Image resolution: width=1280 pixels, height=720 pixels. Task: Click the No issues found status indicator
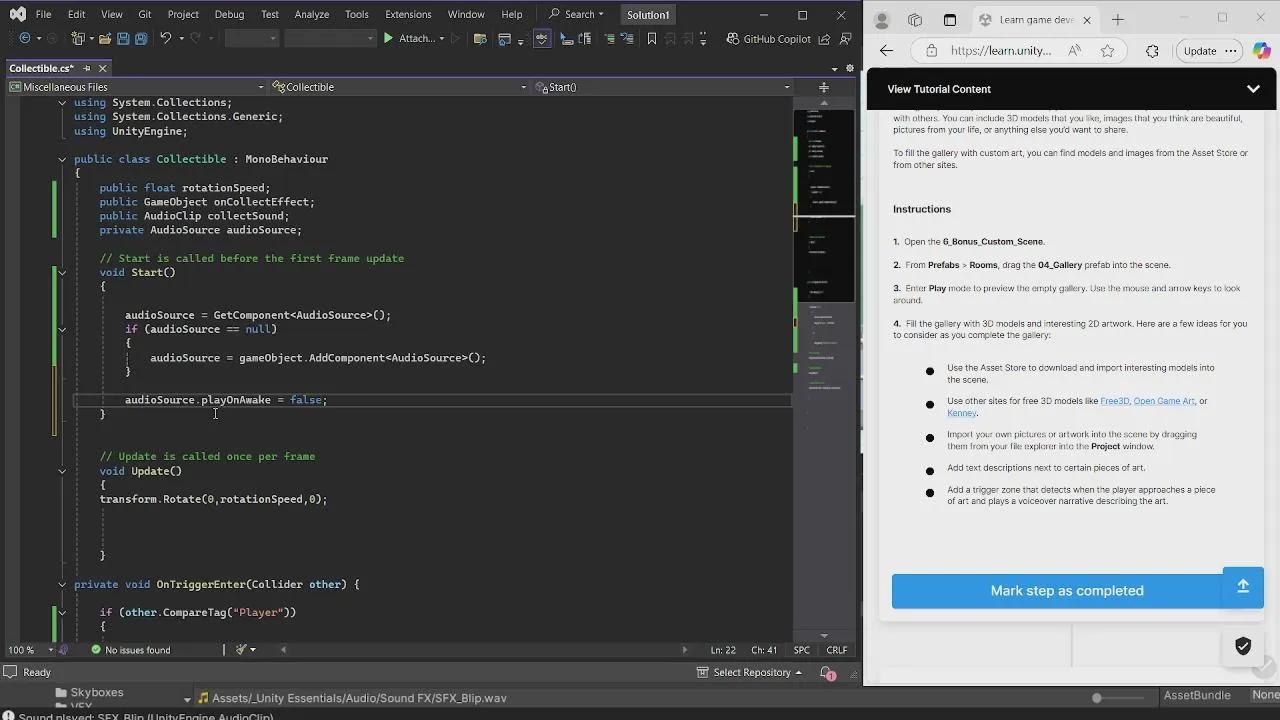coord(130,650)
